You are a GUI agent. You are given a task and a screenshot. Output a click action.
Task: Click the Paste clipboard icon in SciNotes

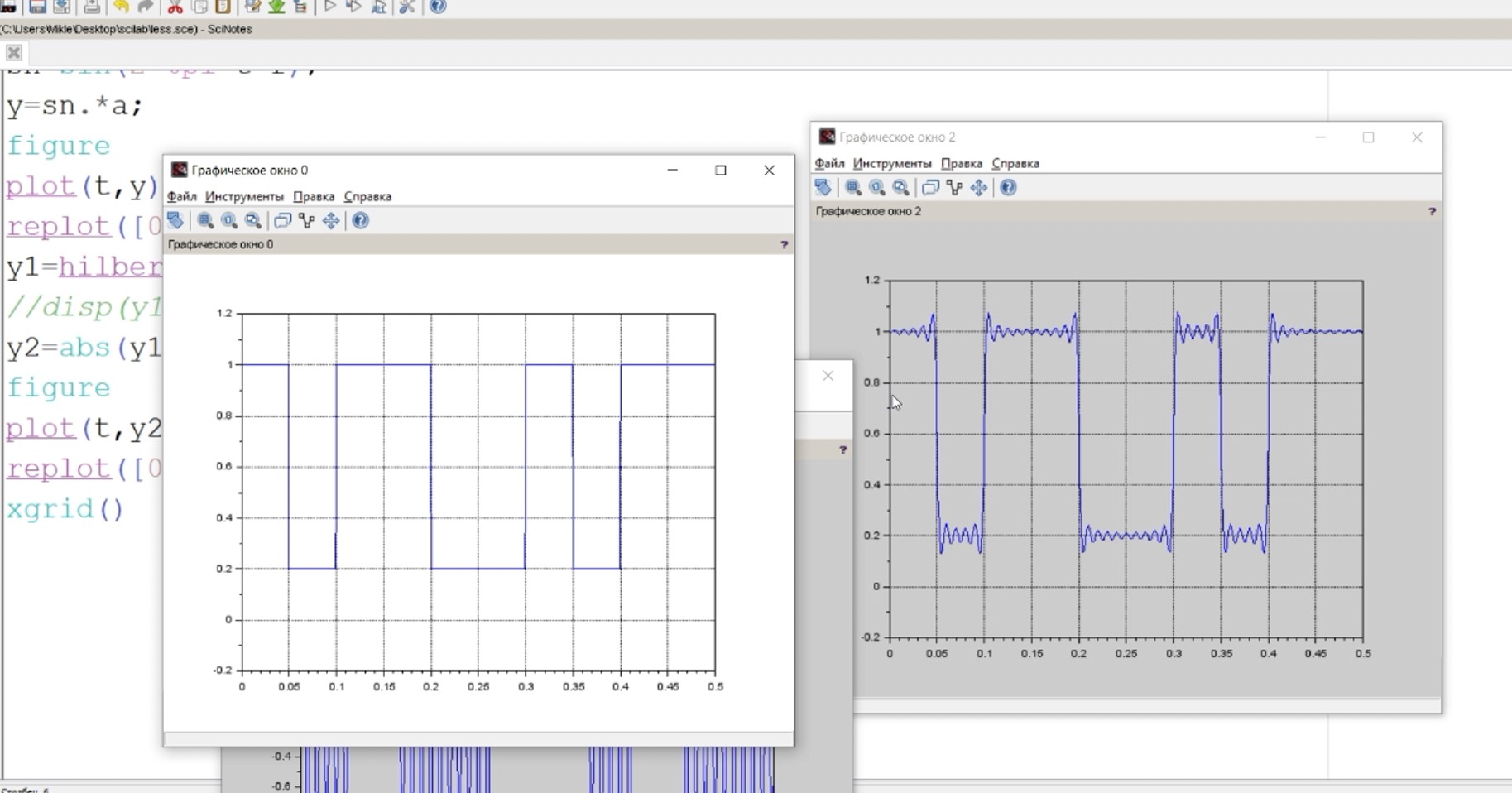[223, 7]
